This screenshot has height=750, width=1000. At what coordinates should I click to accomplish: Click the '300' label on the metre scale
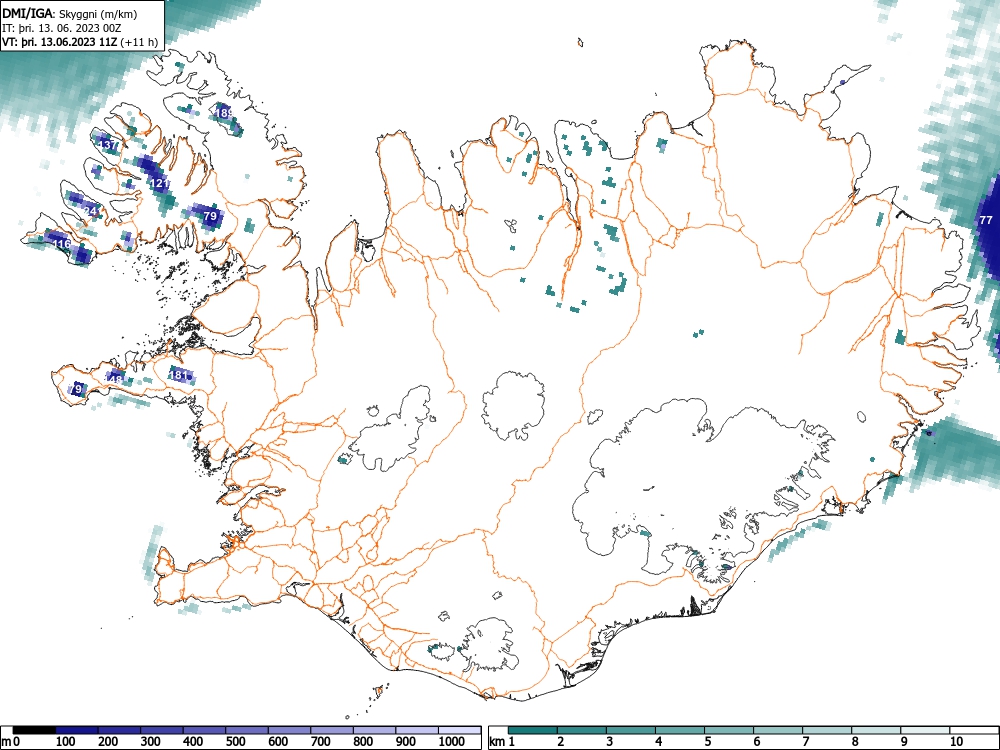click(151, 742)
